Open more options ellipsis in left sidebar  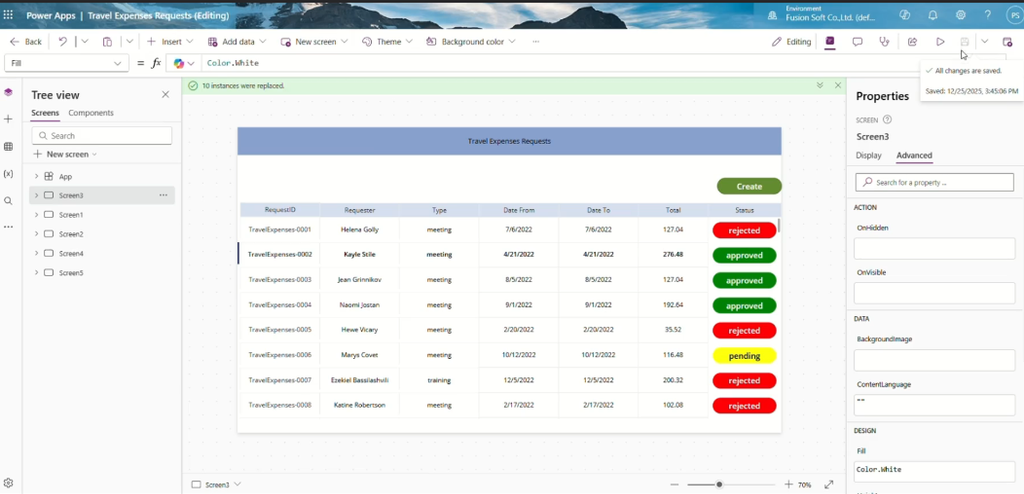click(x=8, y=226)
